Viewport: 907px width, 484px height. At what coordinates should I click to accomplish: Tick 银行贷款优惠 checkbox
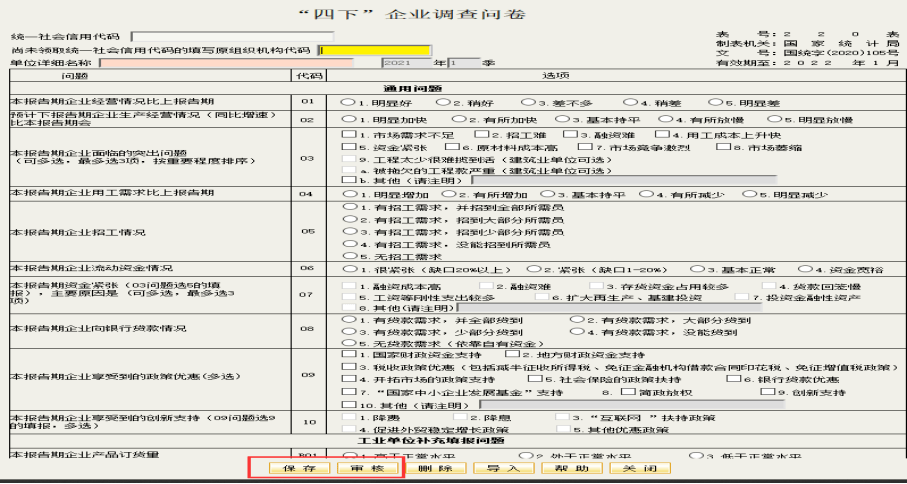(733, 379)
